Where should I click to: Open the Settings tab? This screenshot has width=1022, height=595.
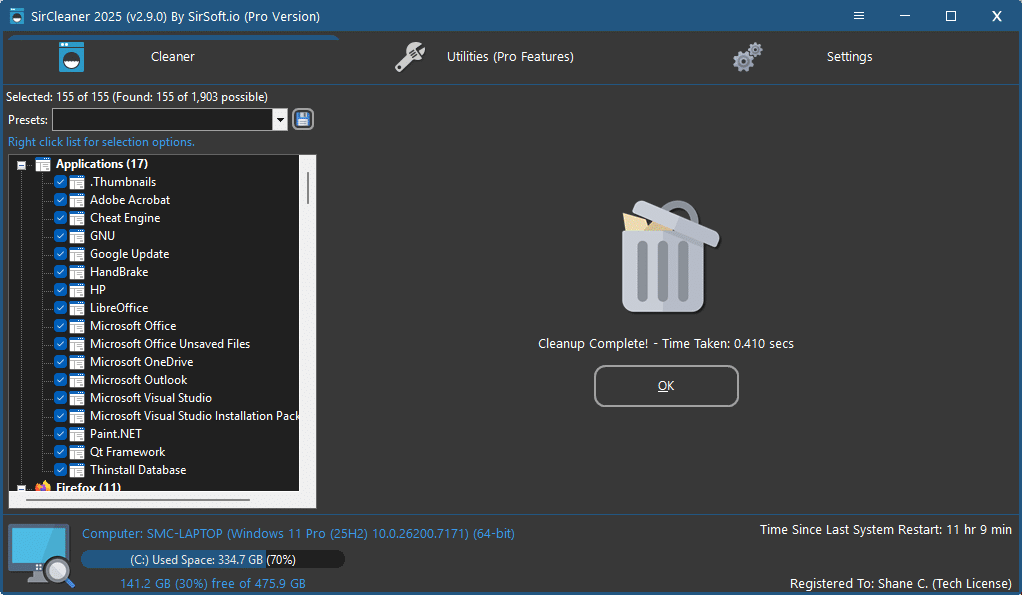pyautogui.click(x=849, y=57)
